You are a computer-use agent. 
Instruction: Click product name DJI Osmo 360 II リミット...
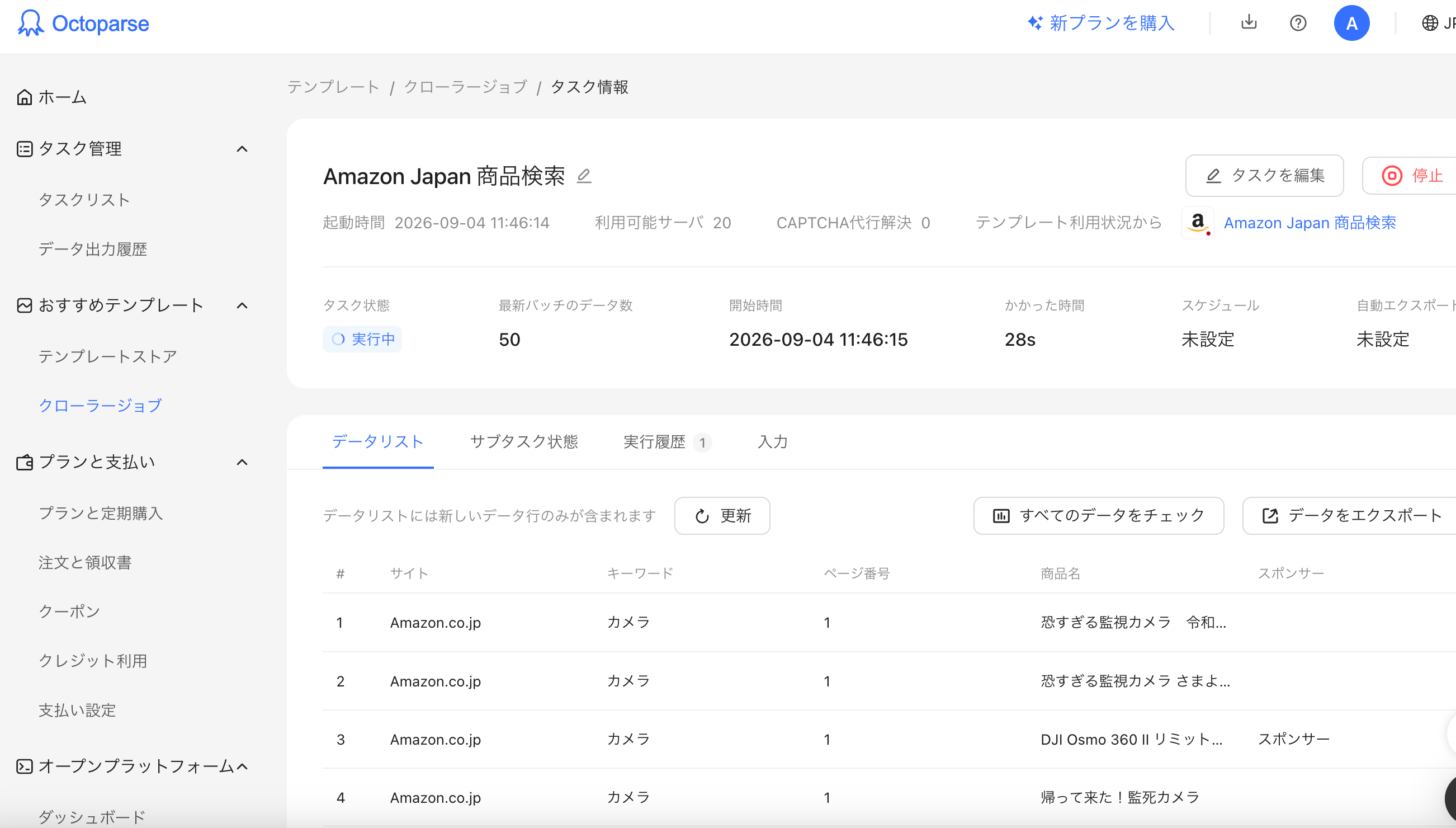click(1131, 739)
